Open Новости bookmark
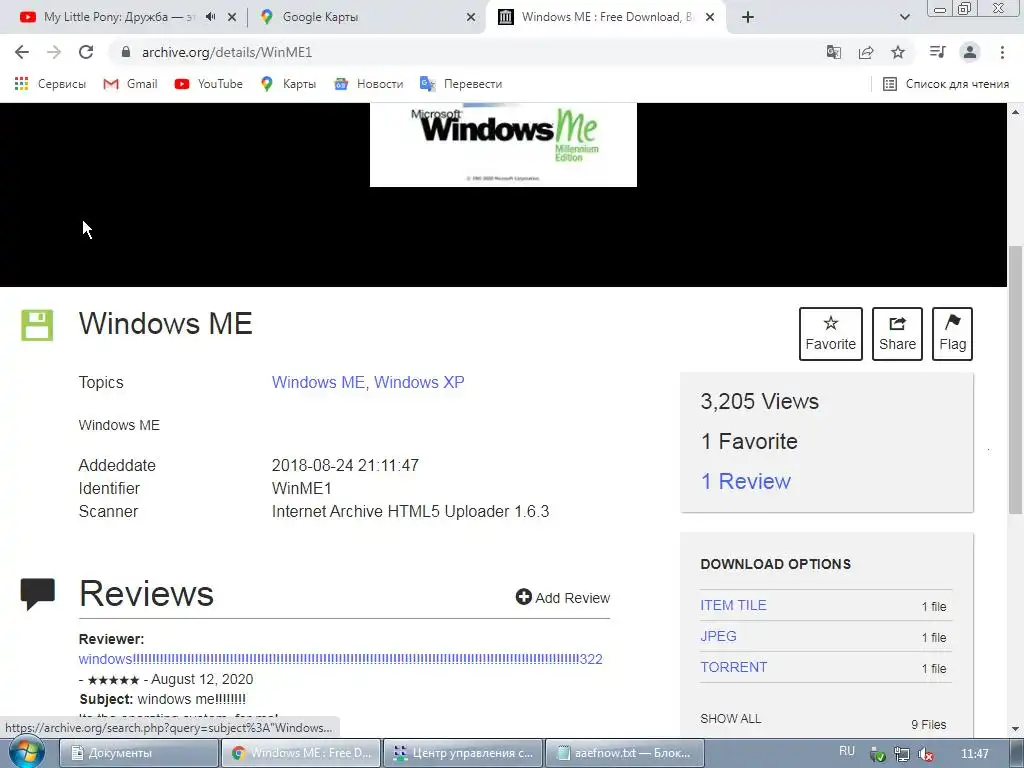 point(369,84)
